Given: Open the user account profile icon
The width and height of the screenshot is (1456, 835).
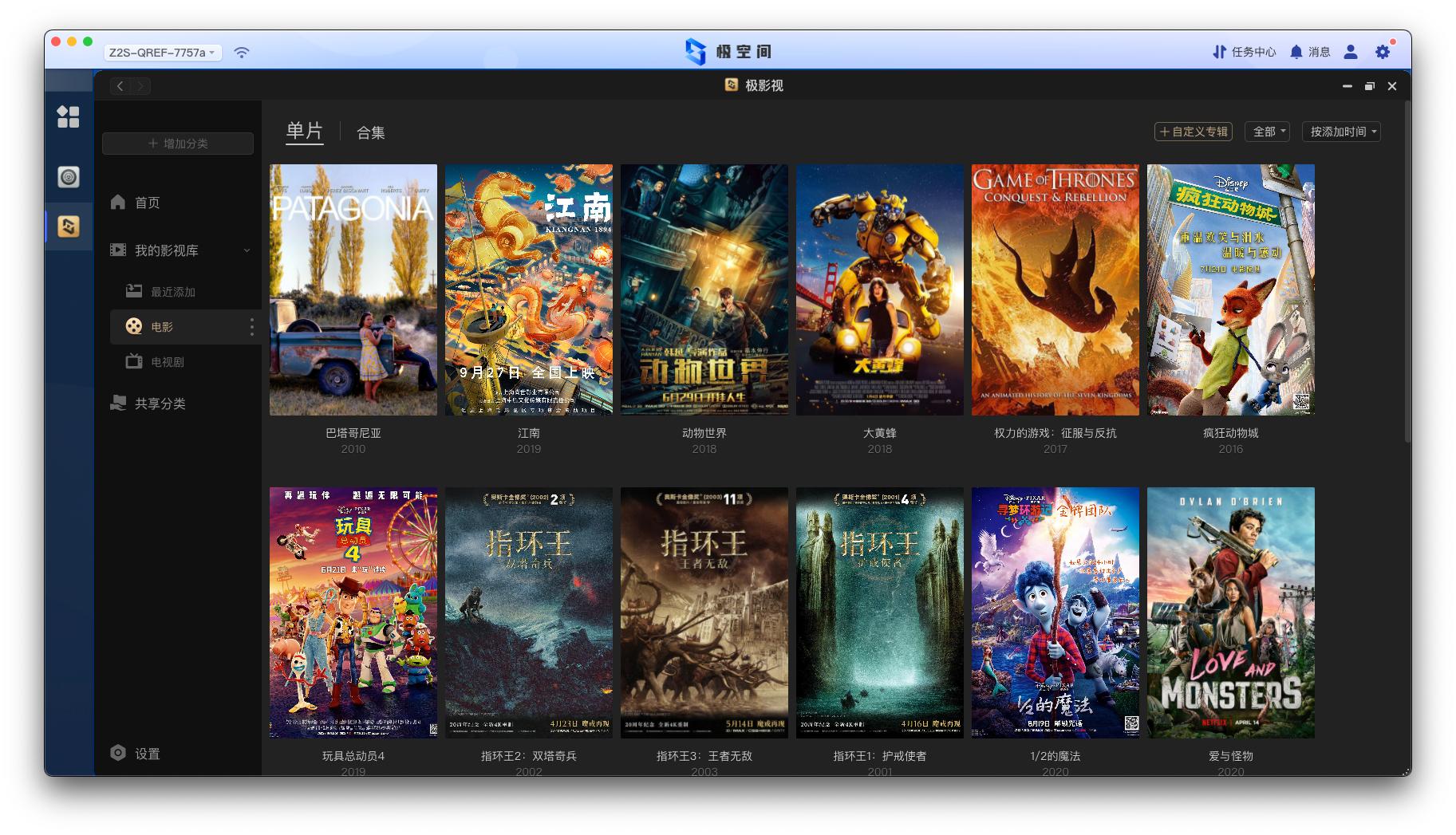Looking at the screenshot, I should pyautogui.click(x=1351, y=52).
